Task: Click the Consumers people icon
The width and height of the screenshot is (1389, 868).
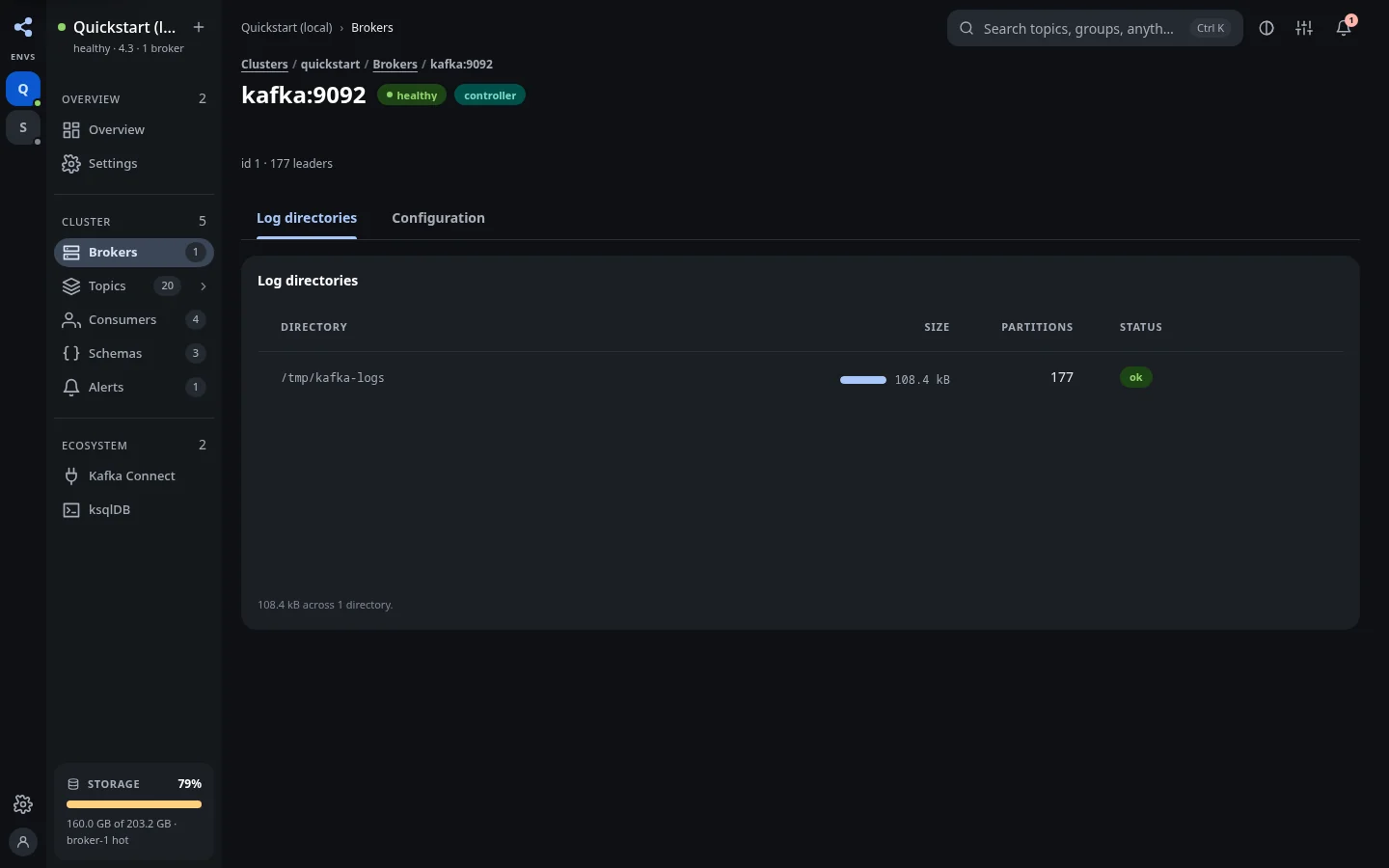Action: point(71,320)
